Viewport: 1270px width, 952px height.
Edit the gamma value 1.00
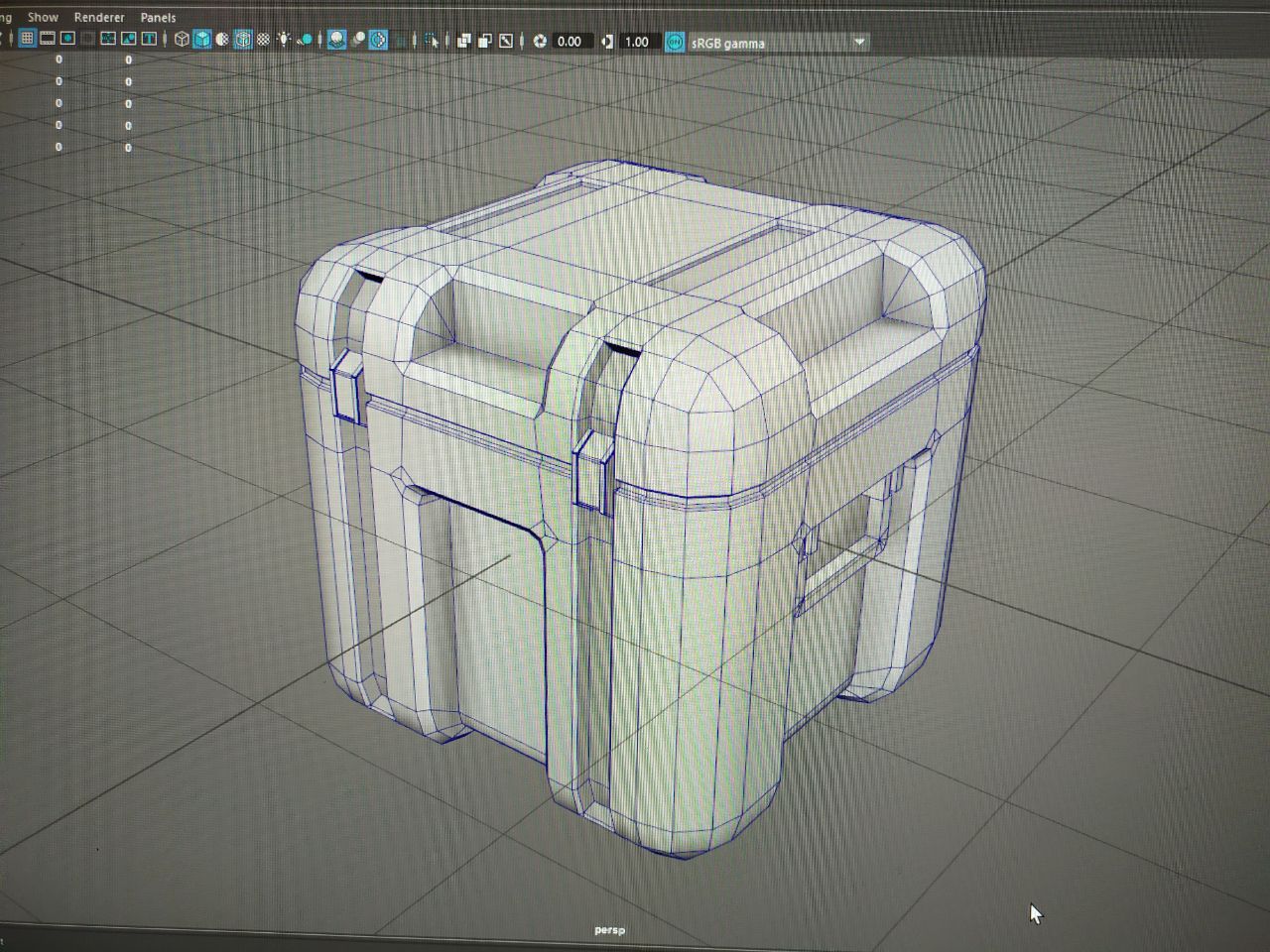[640, 41]
